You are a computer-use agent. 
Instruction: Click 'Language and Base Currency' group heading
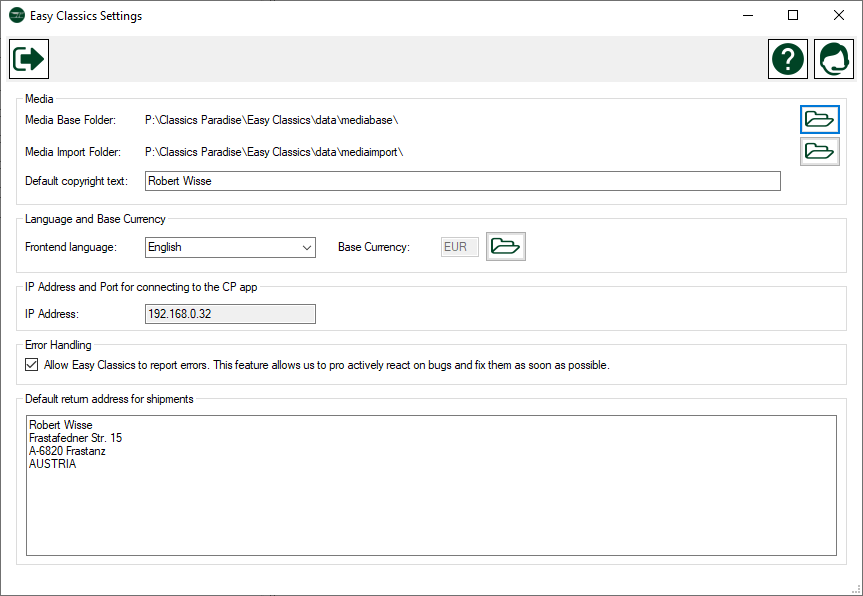[95, 219]
